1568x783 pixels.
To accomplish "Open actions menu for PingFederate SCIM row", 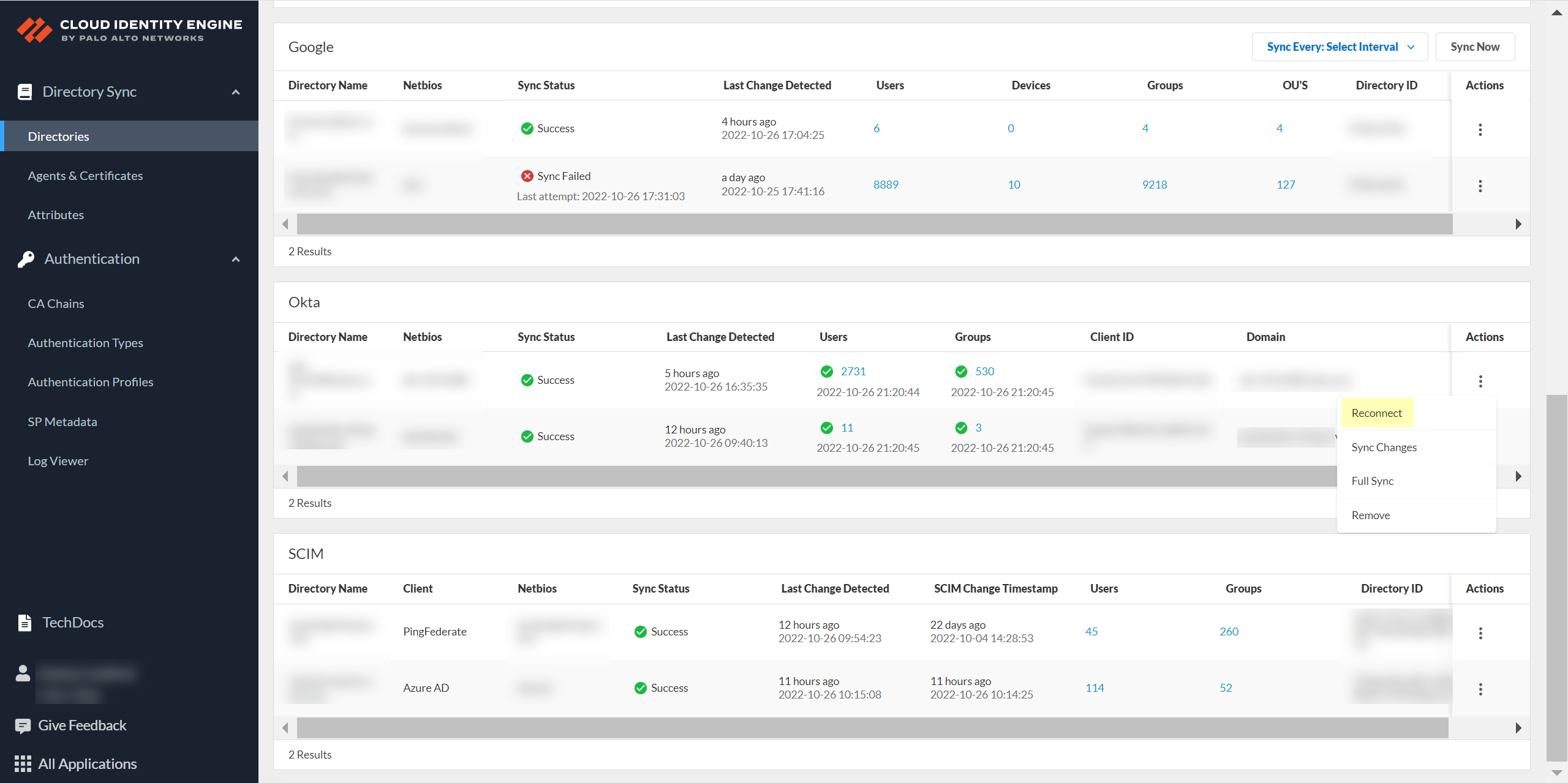I will 1480,633.
